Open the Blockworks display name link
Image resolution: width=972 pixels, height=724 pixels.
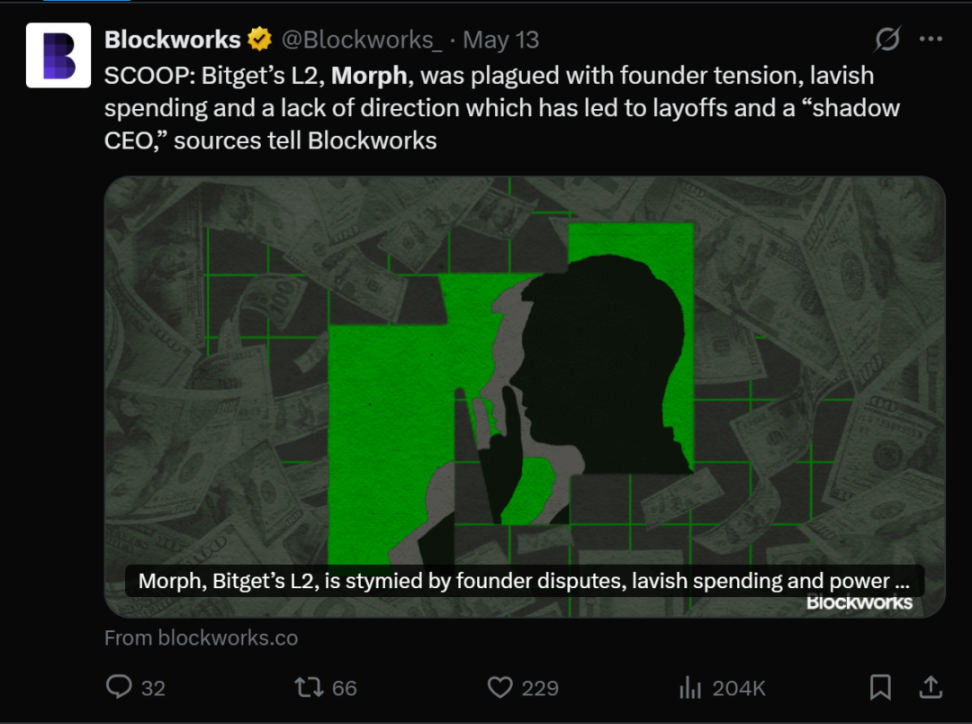(x=172, y=40)
